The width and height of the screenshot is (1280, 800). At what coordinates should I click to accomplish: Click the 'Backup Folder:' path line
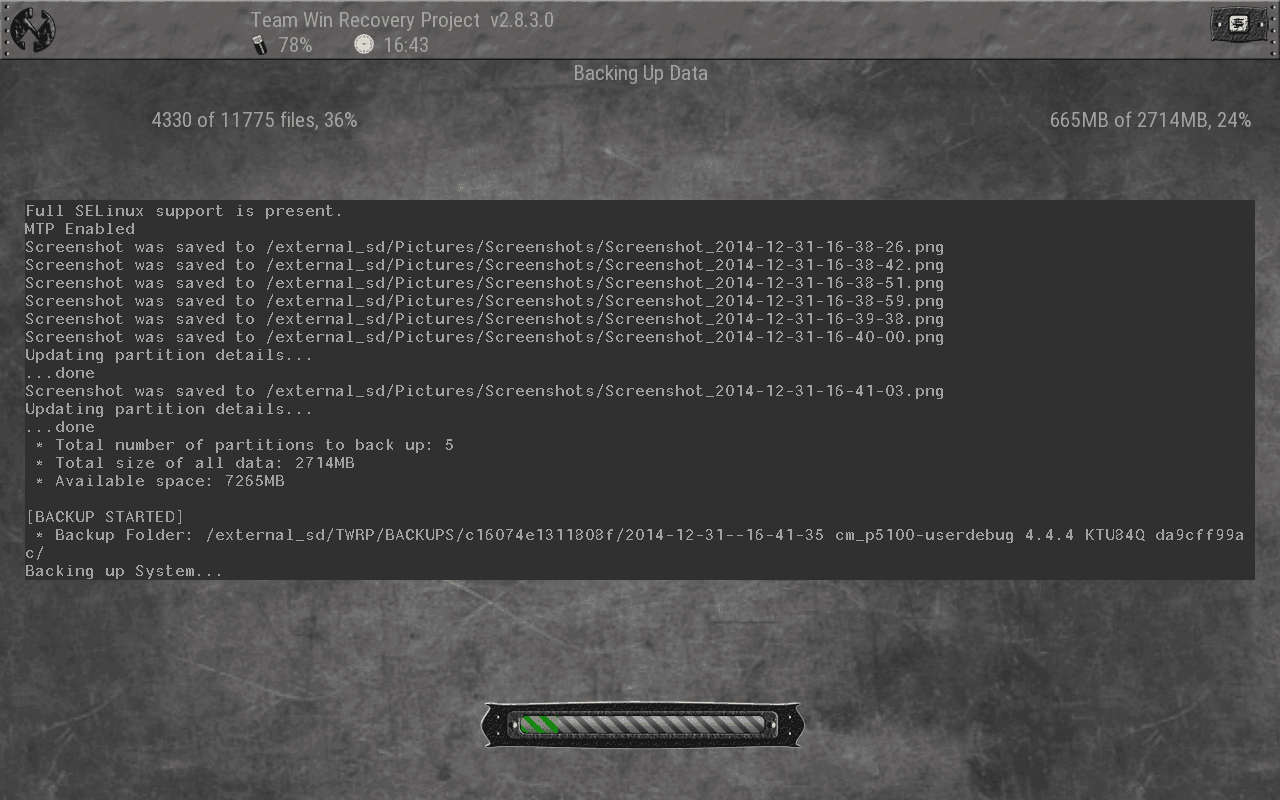pyautogui.click(x=635, y=544)
